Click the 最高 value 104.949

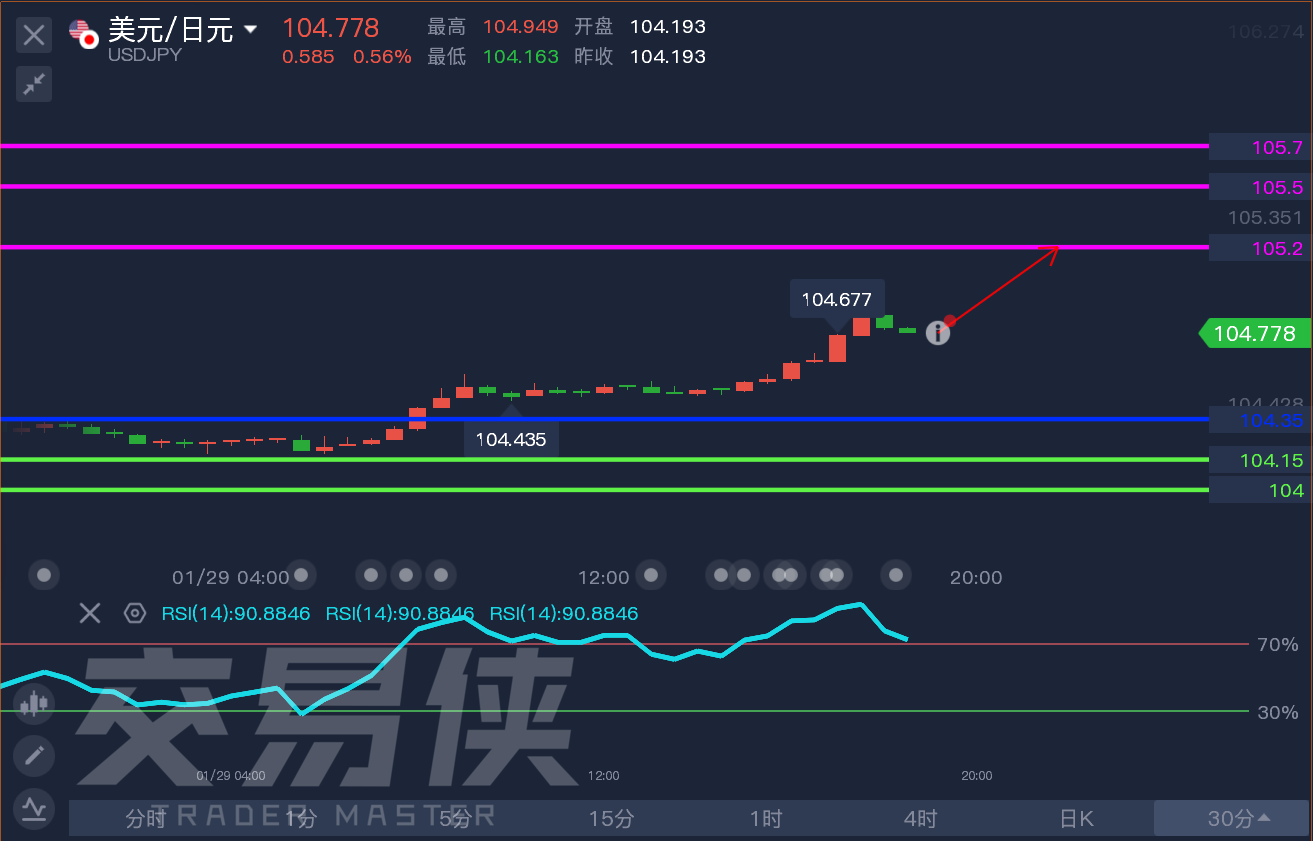(x=520, y=27)
